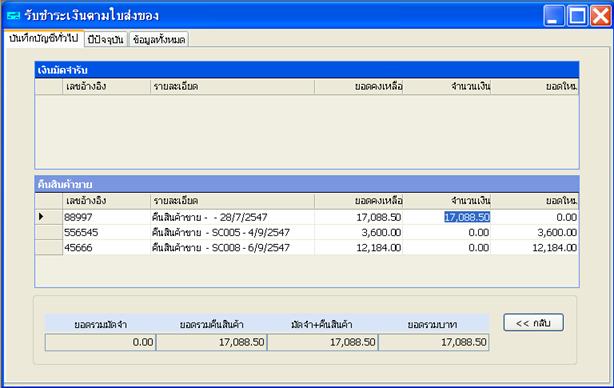Click balance cell 3,600.00 in ยอดคงเหลือ column
Screen dimensions: 614x388
(358, 233)
